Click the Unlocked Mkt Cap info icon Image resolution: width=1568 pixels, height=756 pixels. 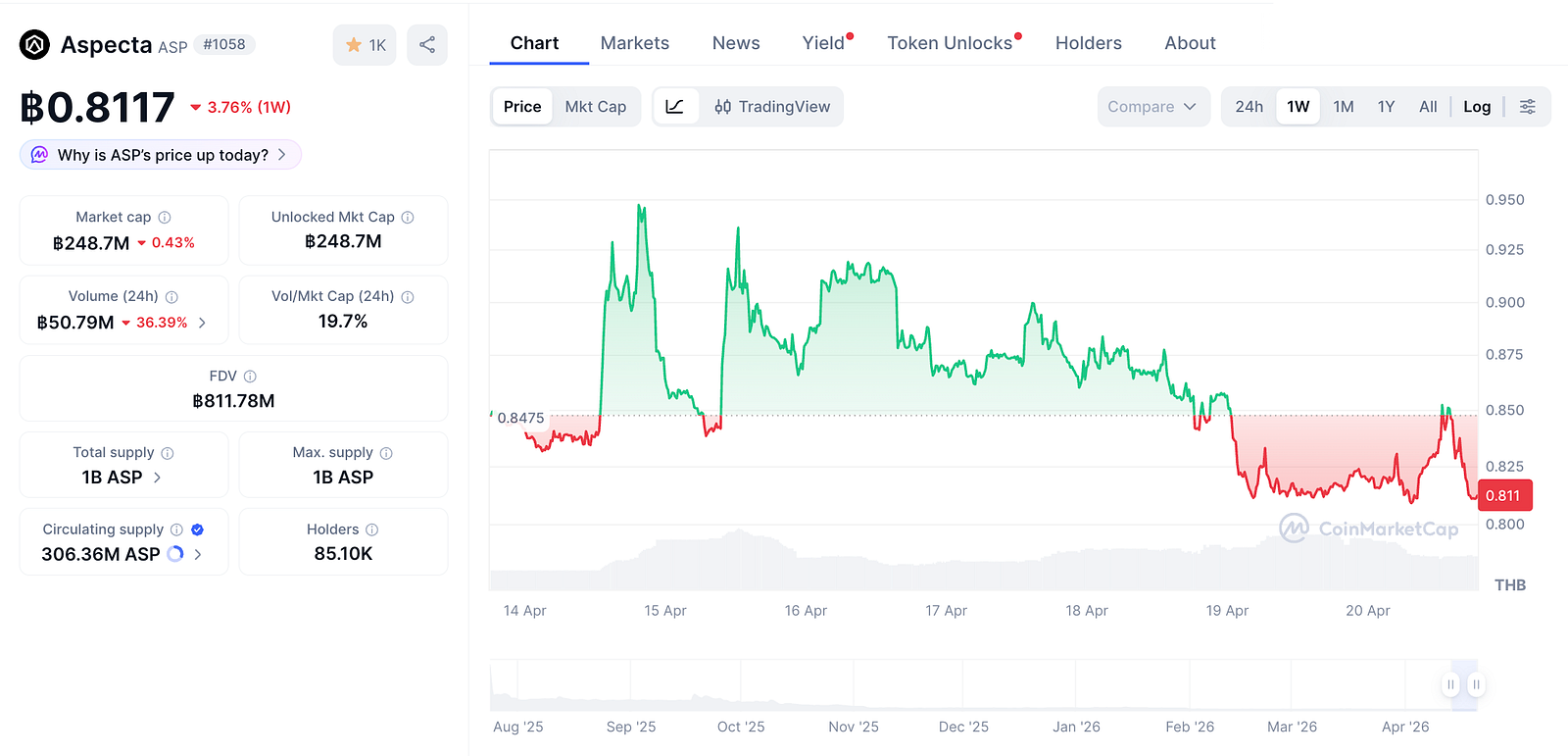(x=408, y=218)
